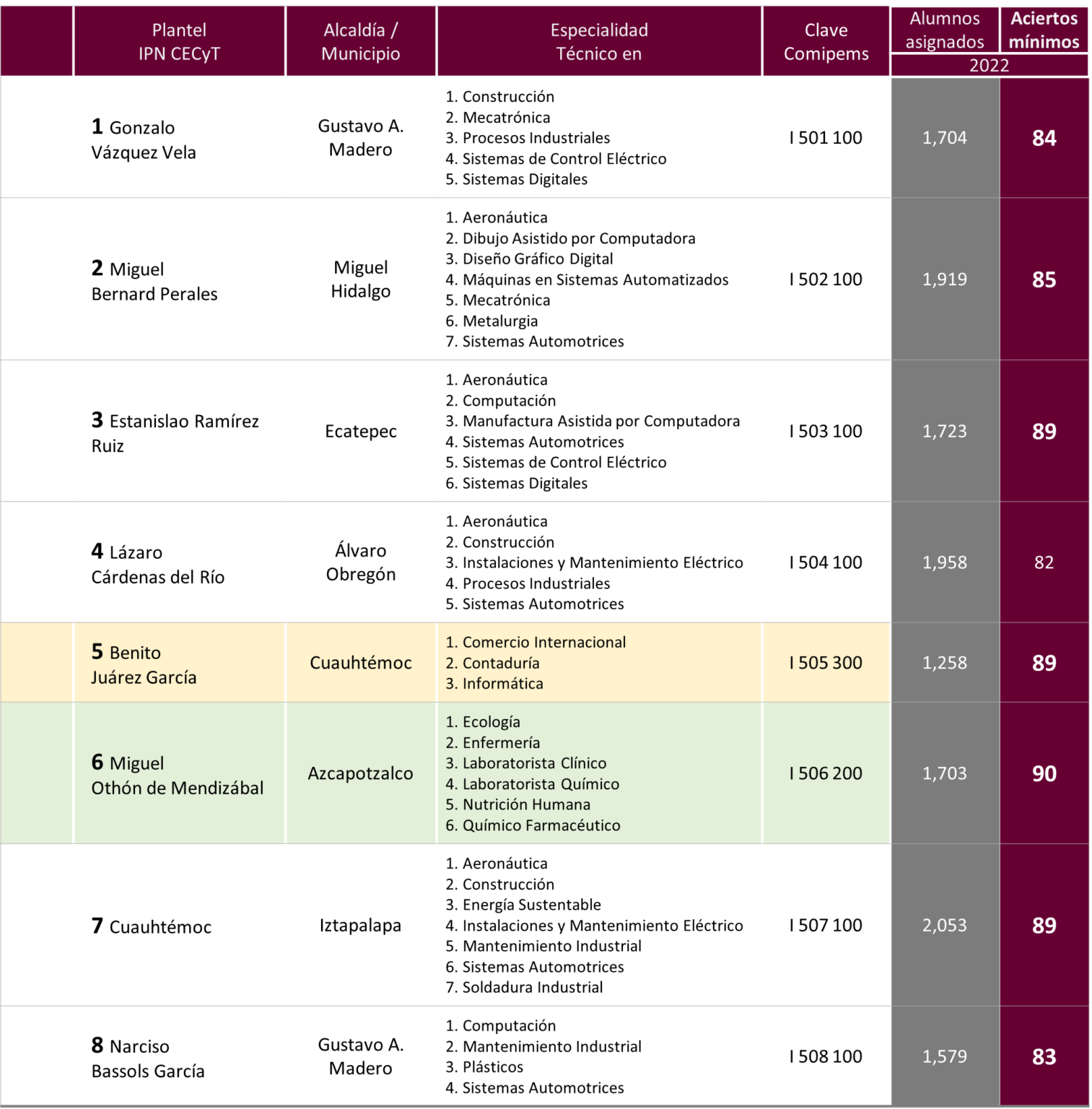Image resolution: width=1092 pixels, height=1109 pixels.
Task: Click clave 'I 506 200'
Action: [826, 773]
